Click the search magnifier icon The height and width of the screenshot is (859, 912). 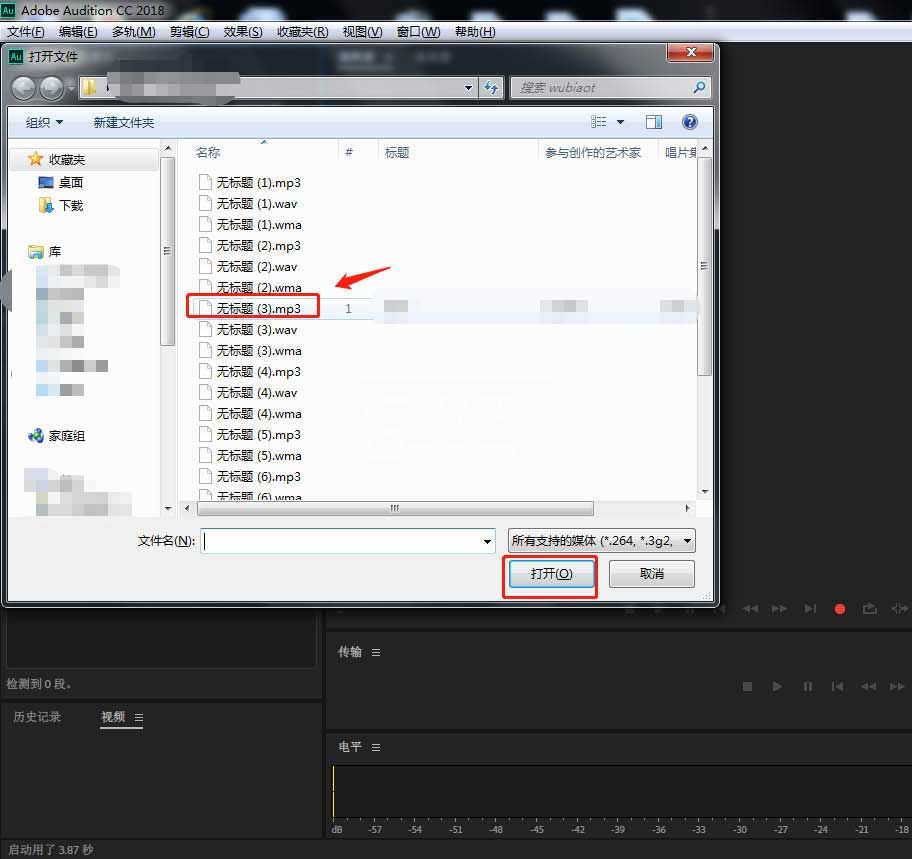699,87
